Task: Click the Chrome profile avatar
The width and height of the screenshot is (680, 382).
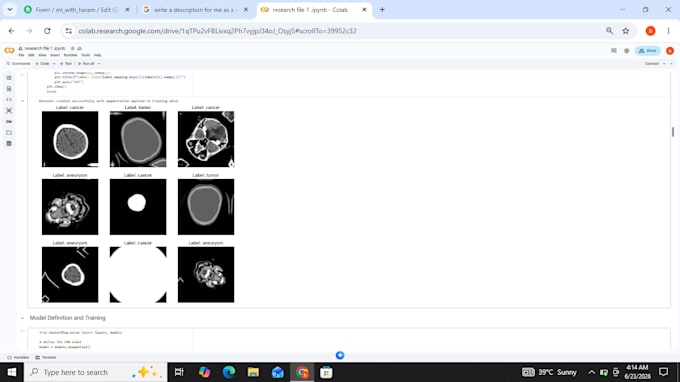Action: 651,31
